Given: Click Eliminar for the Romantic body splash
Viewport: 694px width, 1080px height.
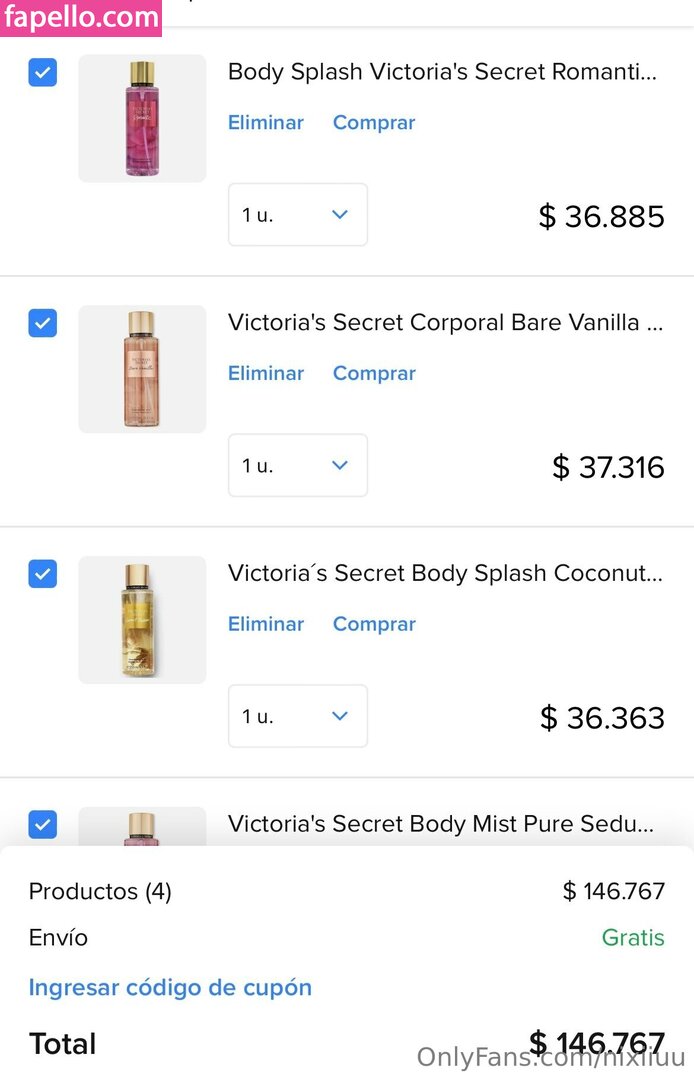Looking at the screenshot, I should point(266,123).
